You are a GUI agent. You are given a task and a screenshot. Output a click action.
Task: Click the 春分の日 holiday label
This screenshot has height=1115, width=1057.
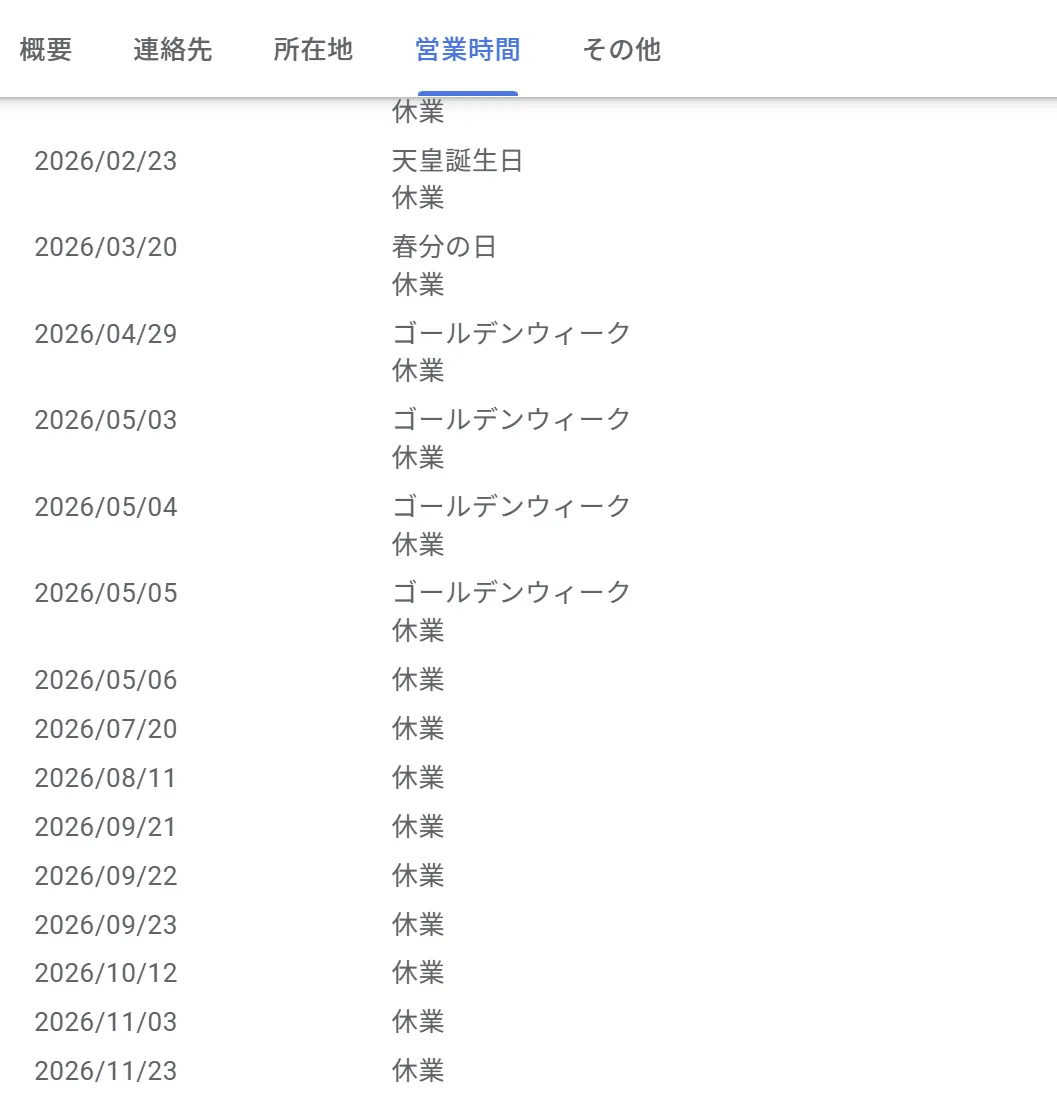point(444,247)
